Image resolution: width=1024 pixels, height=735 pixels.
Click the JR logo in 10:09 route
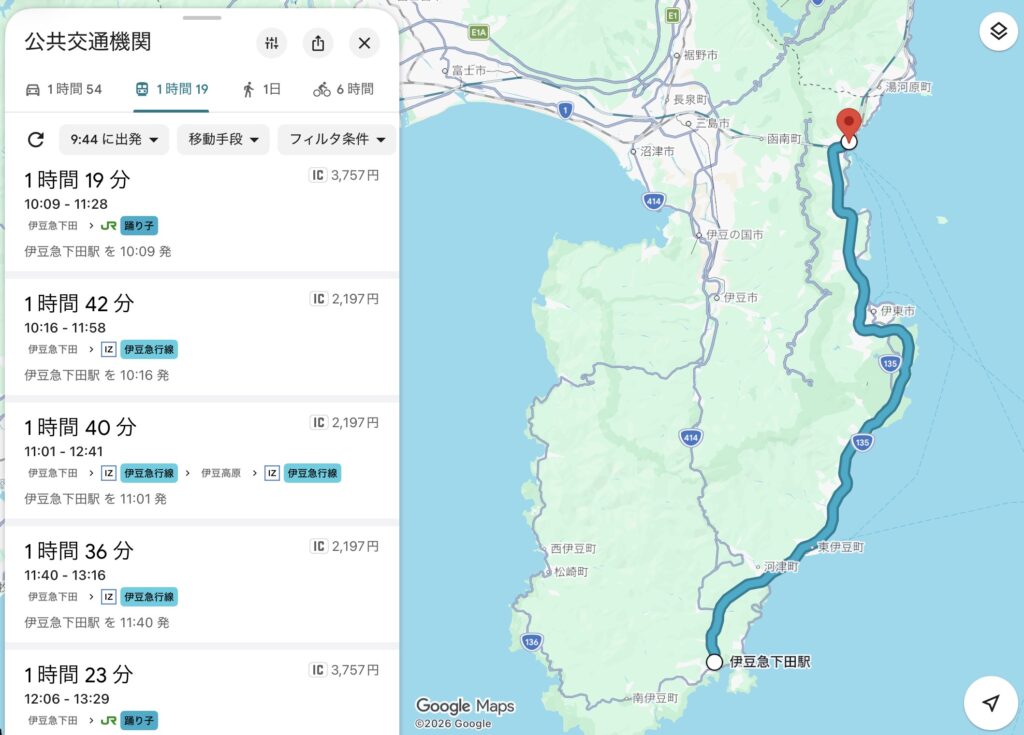pyautogui.click(x=108, y=225)
